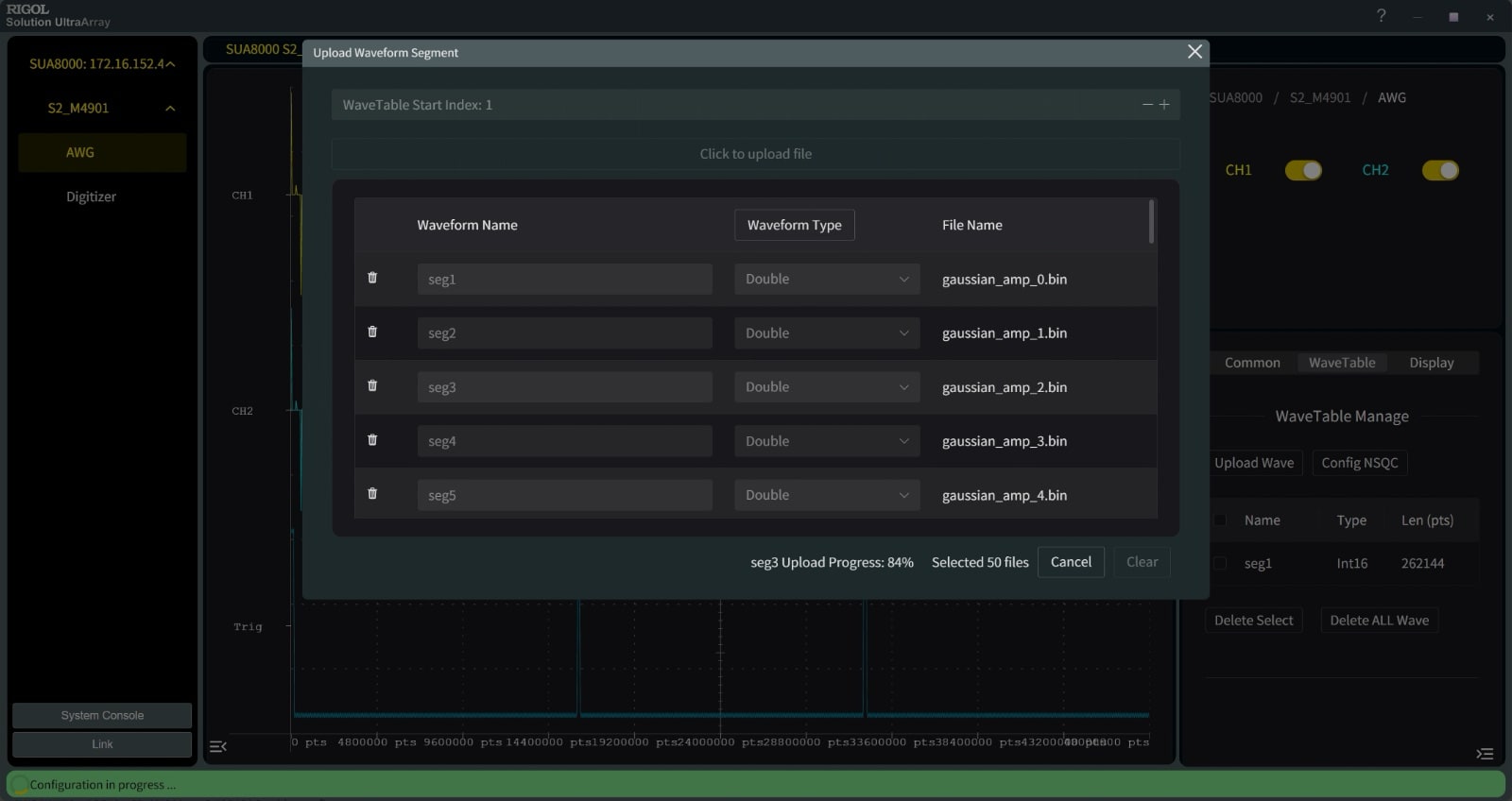Edit the seg5 waveform name field

(x=564, y=495)
